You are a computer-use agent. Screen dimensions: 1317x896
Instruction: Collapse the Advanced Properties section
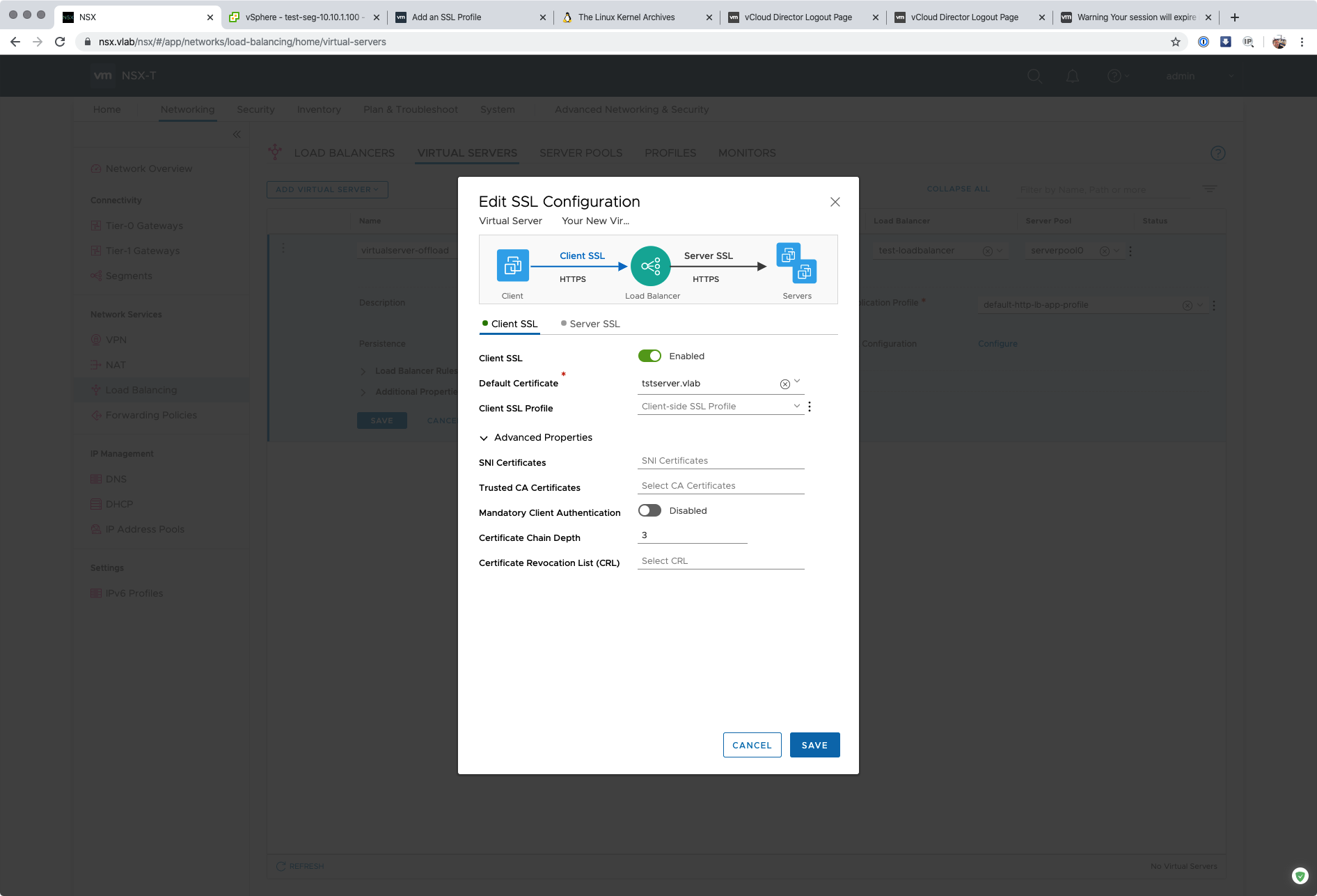click(x=484, y=438)
